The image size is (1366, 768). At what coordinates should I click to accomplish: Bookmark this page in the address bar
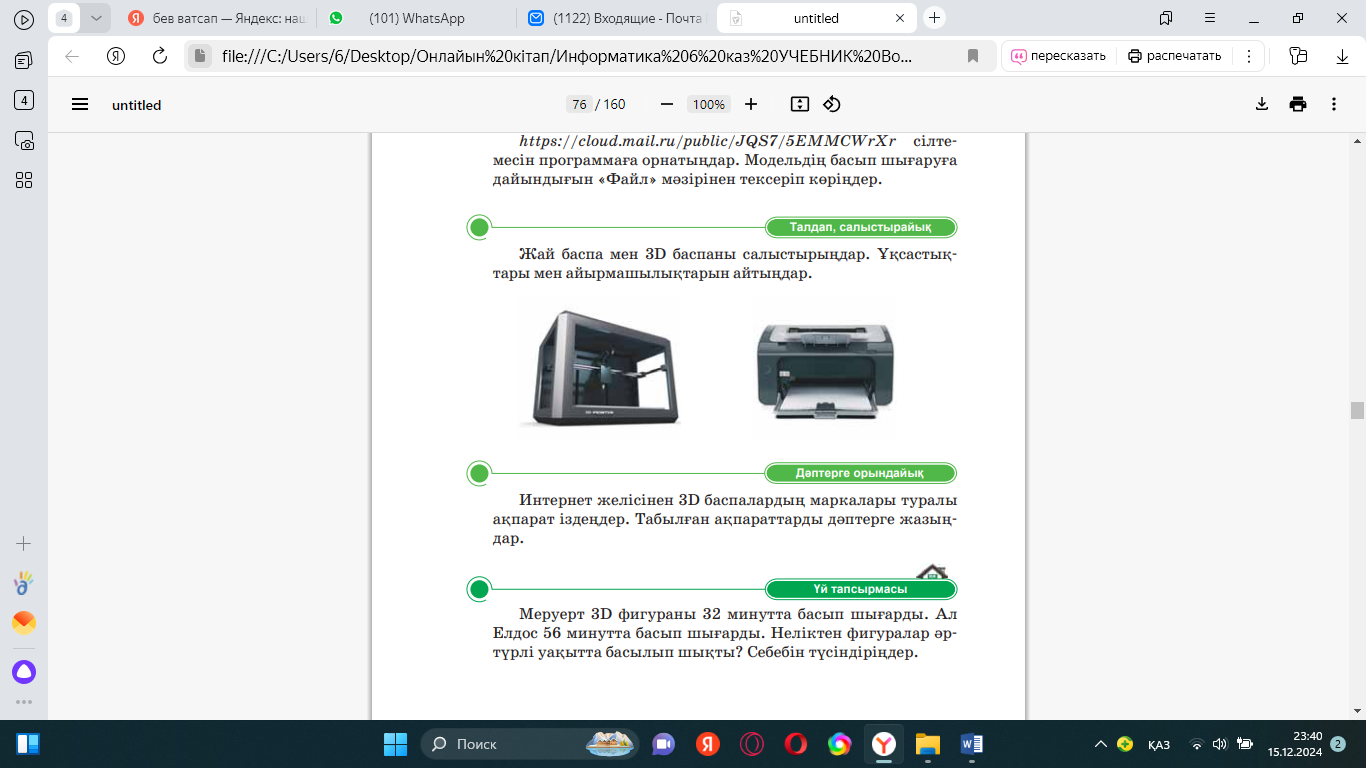(973, 56)
